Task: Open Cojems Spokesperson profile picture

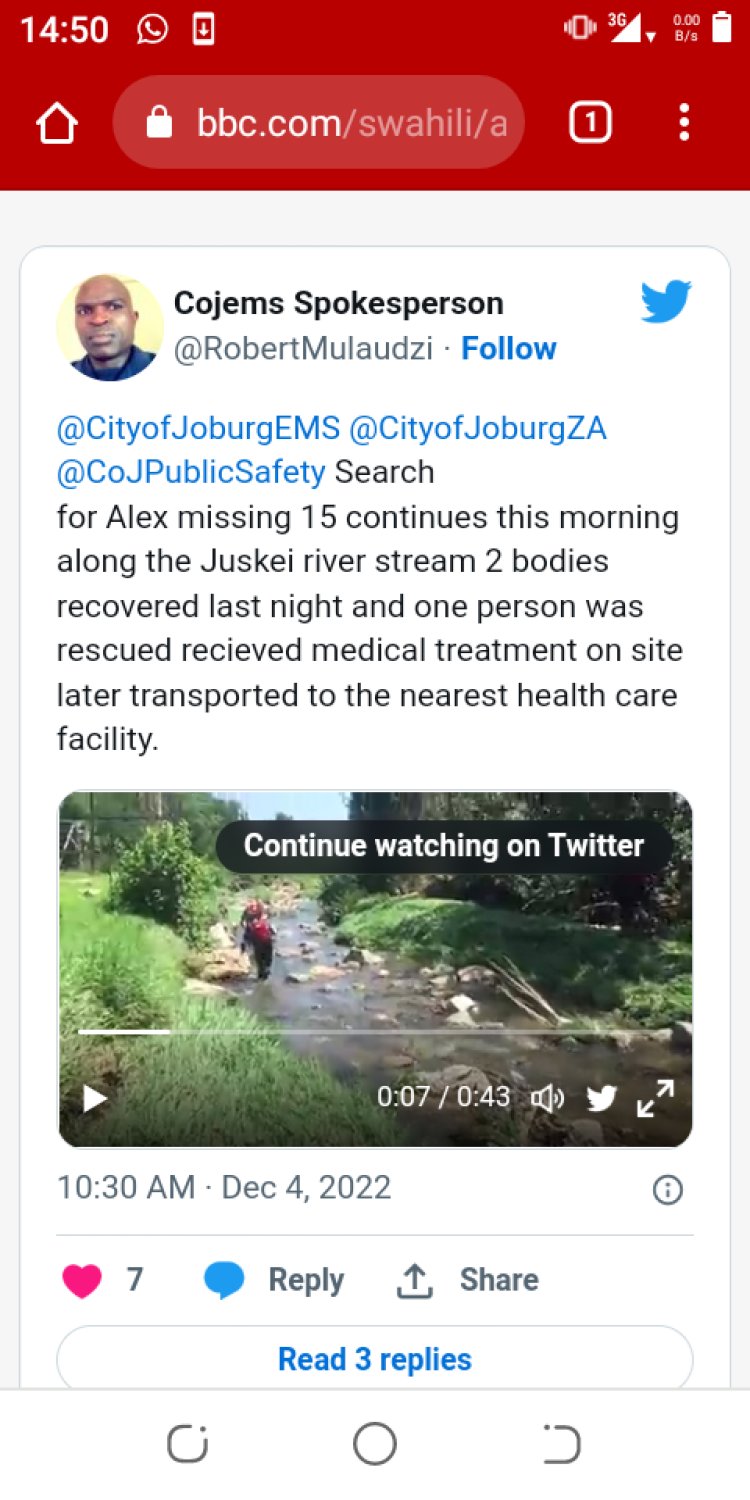Action: pos(110,327)
